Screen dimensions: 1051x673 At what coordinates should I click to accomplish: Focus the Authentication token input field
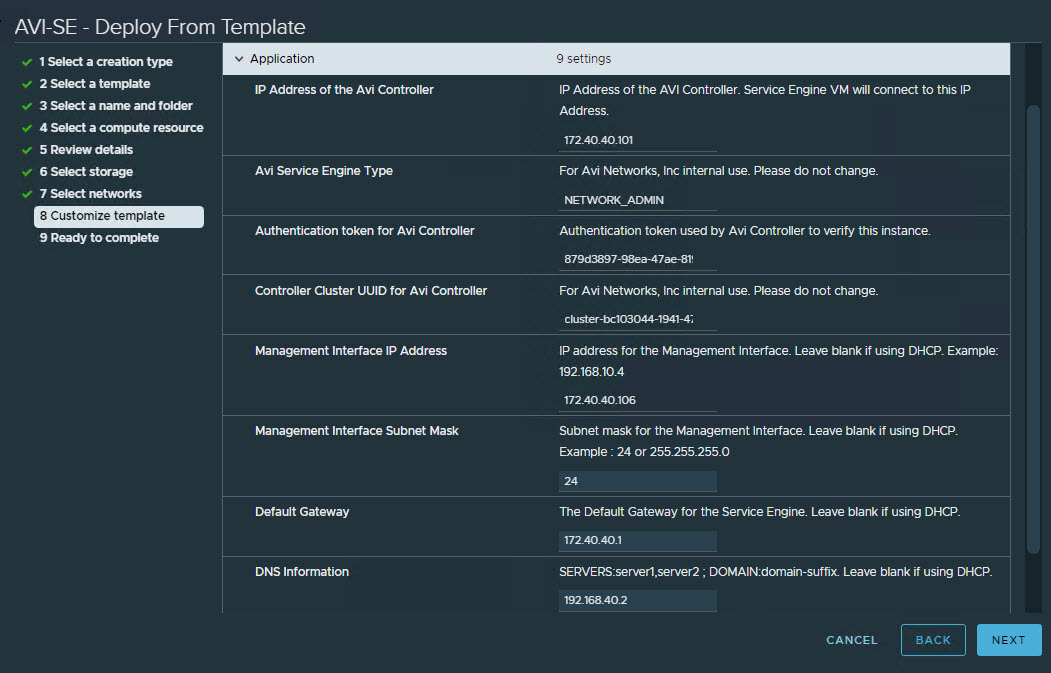637,260
